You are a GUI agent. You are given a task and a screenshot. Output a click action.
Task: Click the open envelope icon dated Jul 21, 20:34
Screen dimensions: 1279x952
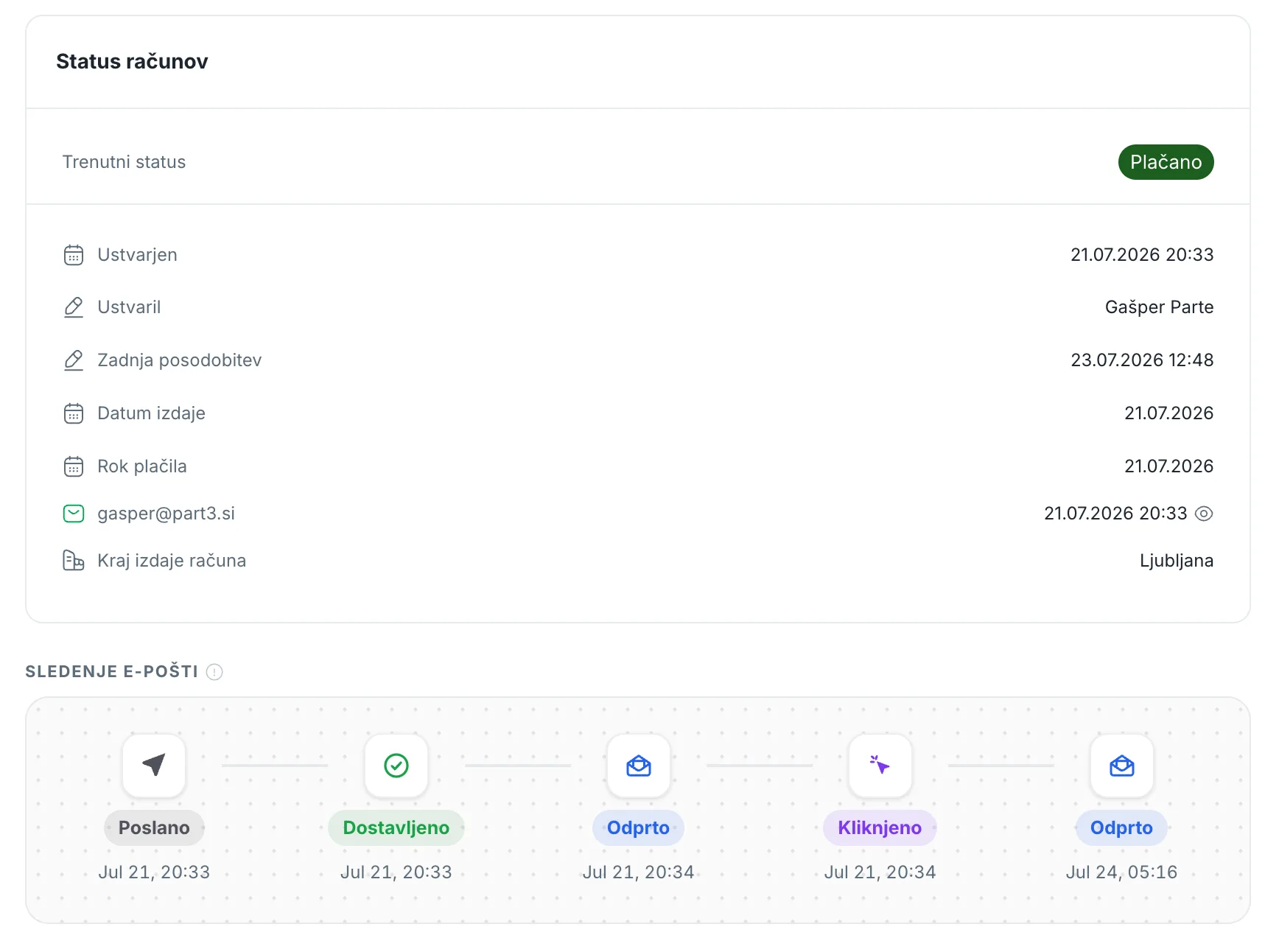pos(639,766)
